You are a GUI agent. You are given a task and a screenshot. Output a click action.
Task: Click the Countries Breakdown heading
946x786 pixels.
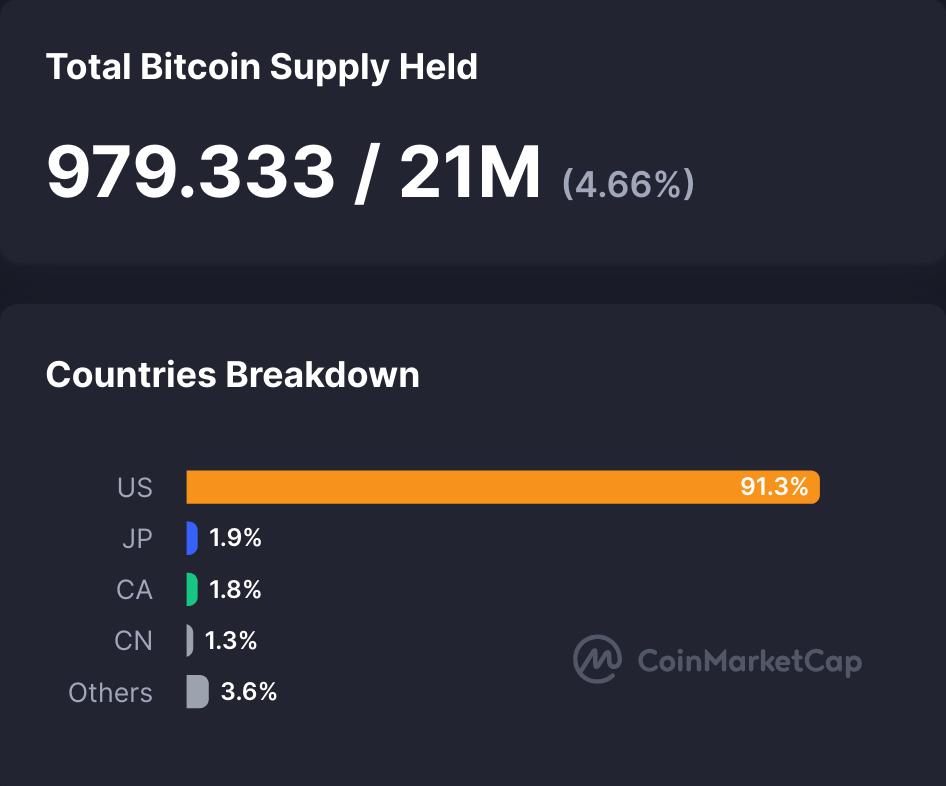[233, 374]
